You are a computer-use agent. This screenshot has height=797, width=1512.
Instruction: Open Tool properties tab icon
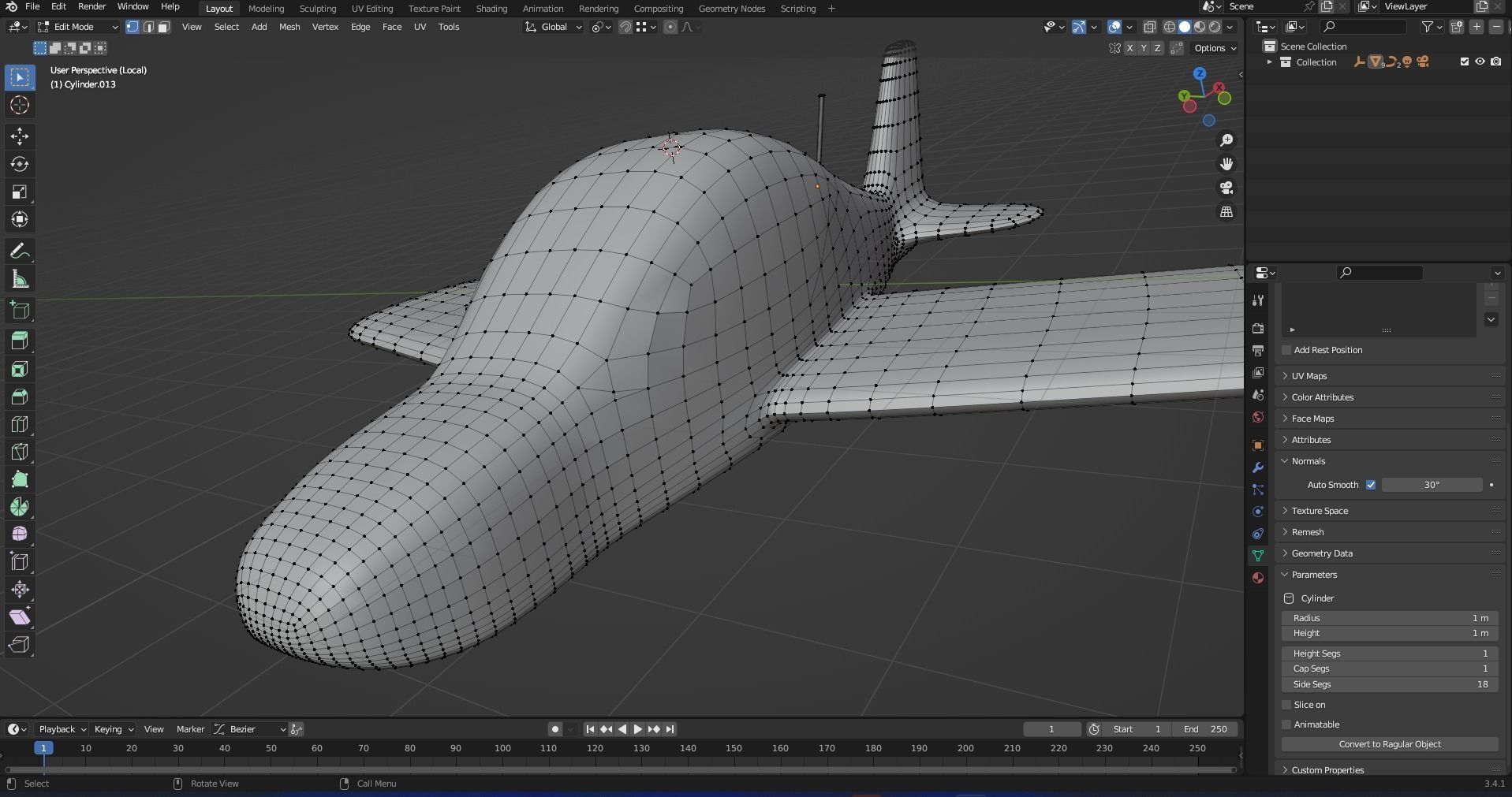[1258, 300]
